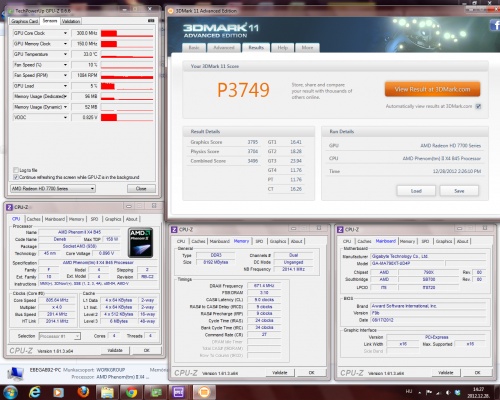Viewport: 500px width, 400px height.
Task: Open Action Center flag in the tray
Action: (429, 392)
